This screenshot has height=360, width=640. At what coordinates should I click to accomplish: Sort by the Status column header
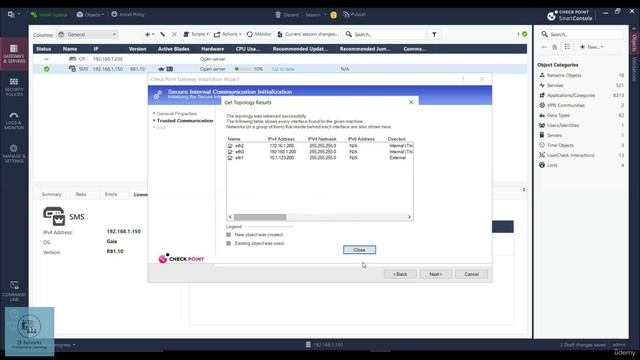(x=44, y=49)
